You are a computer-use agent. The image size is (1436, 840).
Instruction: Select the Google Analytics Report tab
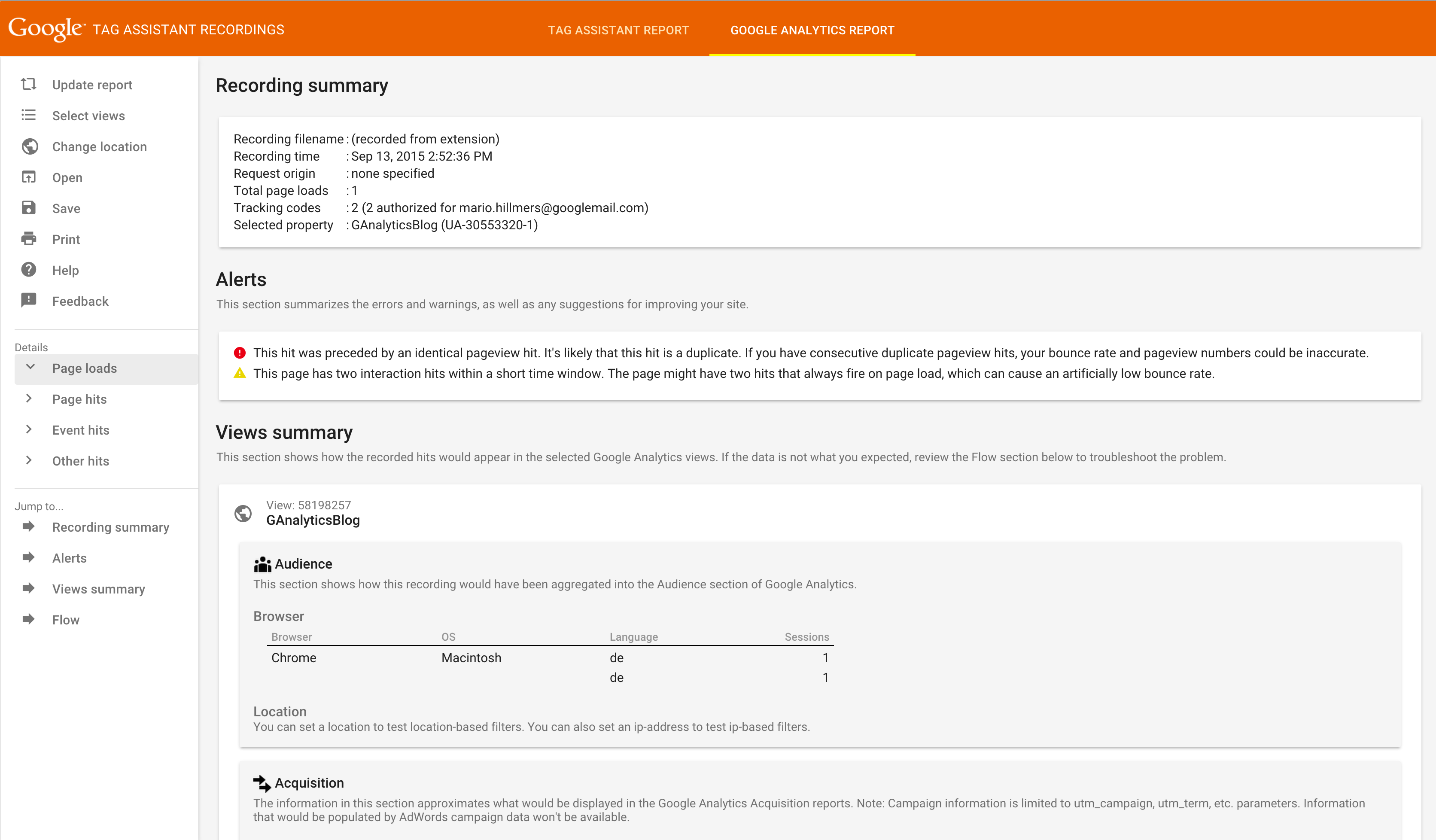point(812,30)
